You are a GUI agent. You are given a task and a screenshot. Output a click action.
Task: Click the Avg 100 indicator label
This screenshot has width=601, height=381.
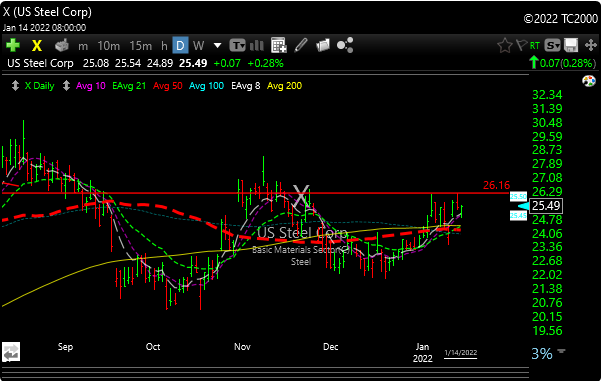[x=207, y=86]
